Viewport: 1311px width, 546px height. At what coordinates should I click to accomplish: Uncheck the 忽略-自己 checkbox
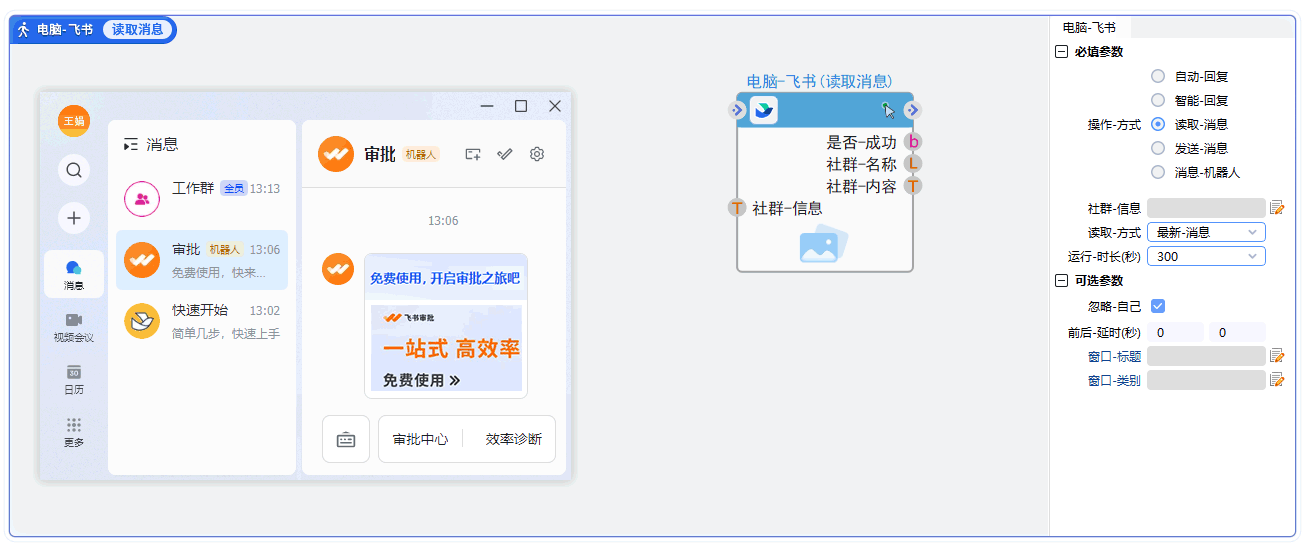(x=1158, y=306)
